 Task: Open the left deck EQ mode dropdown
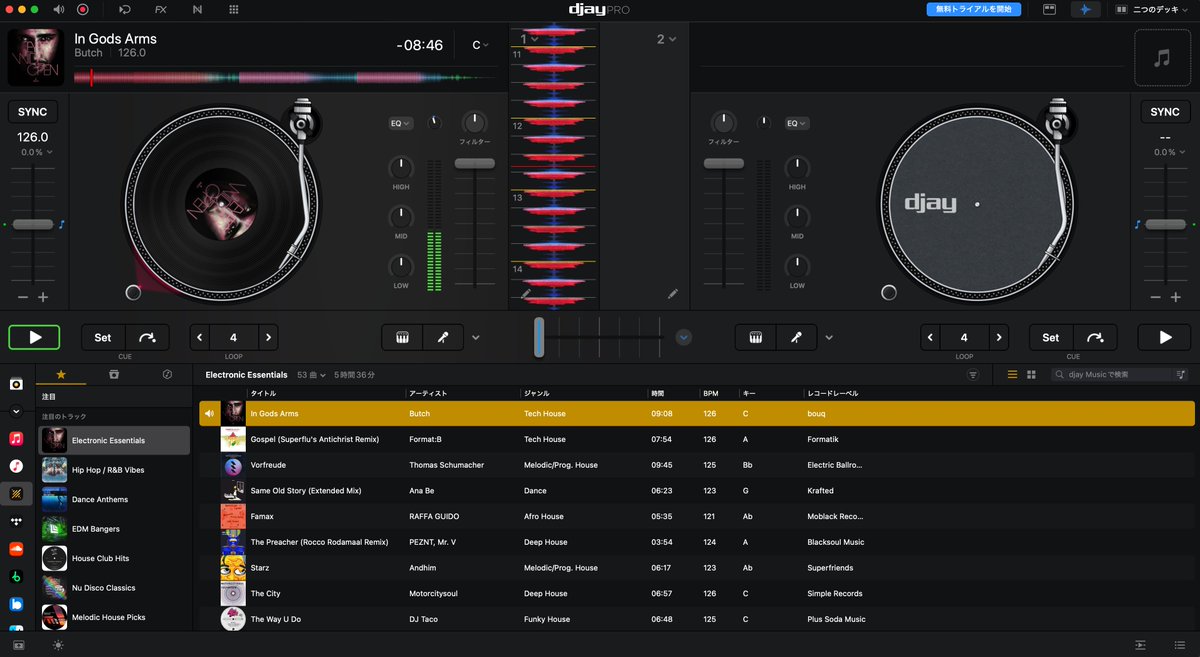pos(401,123)
